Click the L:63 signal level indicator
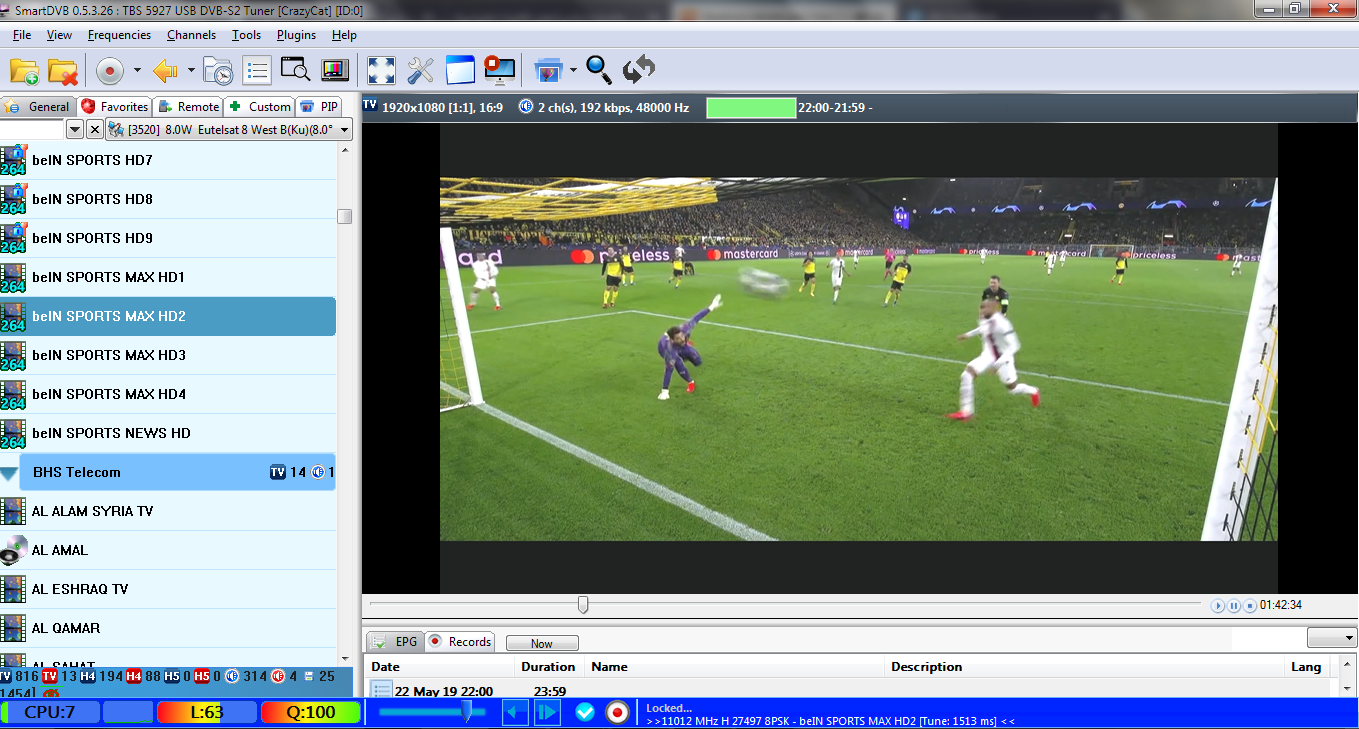Image resolution: width=1359 pixels, height=729 pixels. coord(206,712)
